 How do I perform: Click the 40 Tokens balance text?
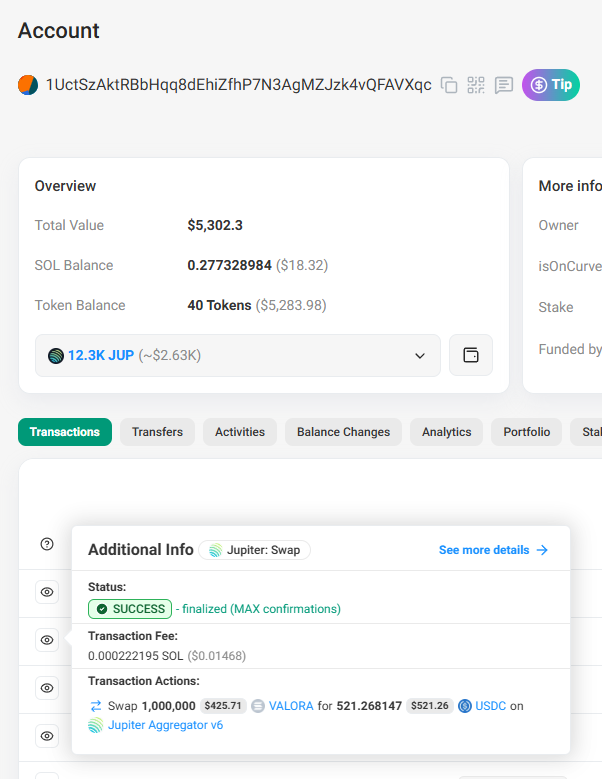click(219, 305)
